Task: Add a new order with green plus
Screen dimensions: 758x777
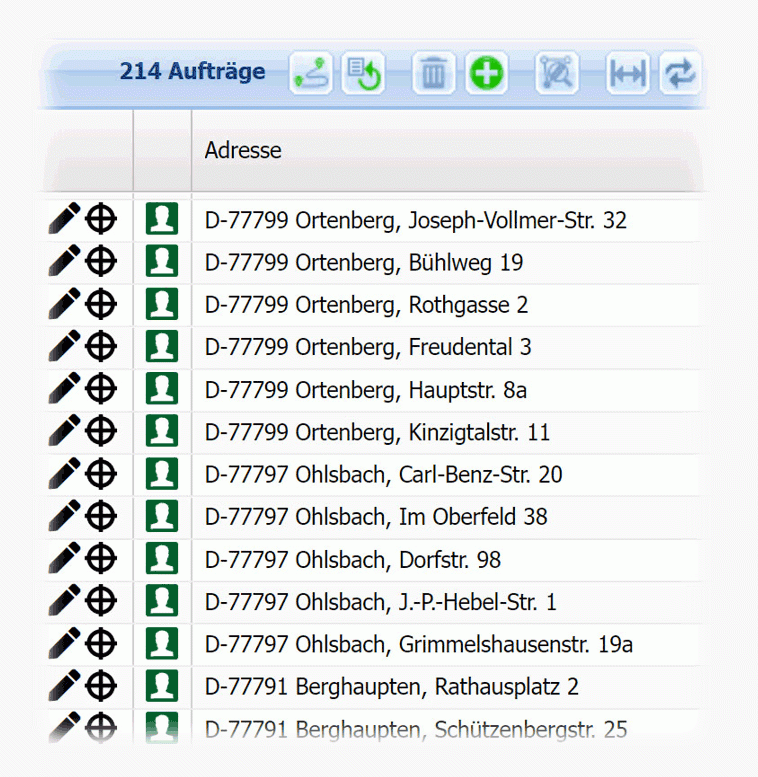Action: tap(486, 74)
